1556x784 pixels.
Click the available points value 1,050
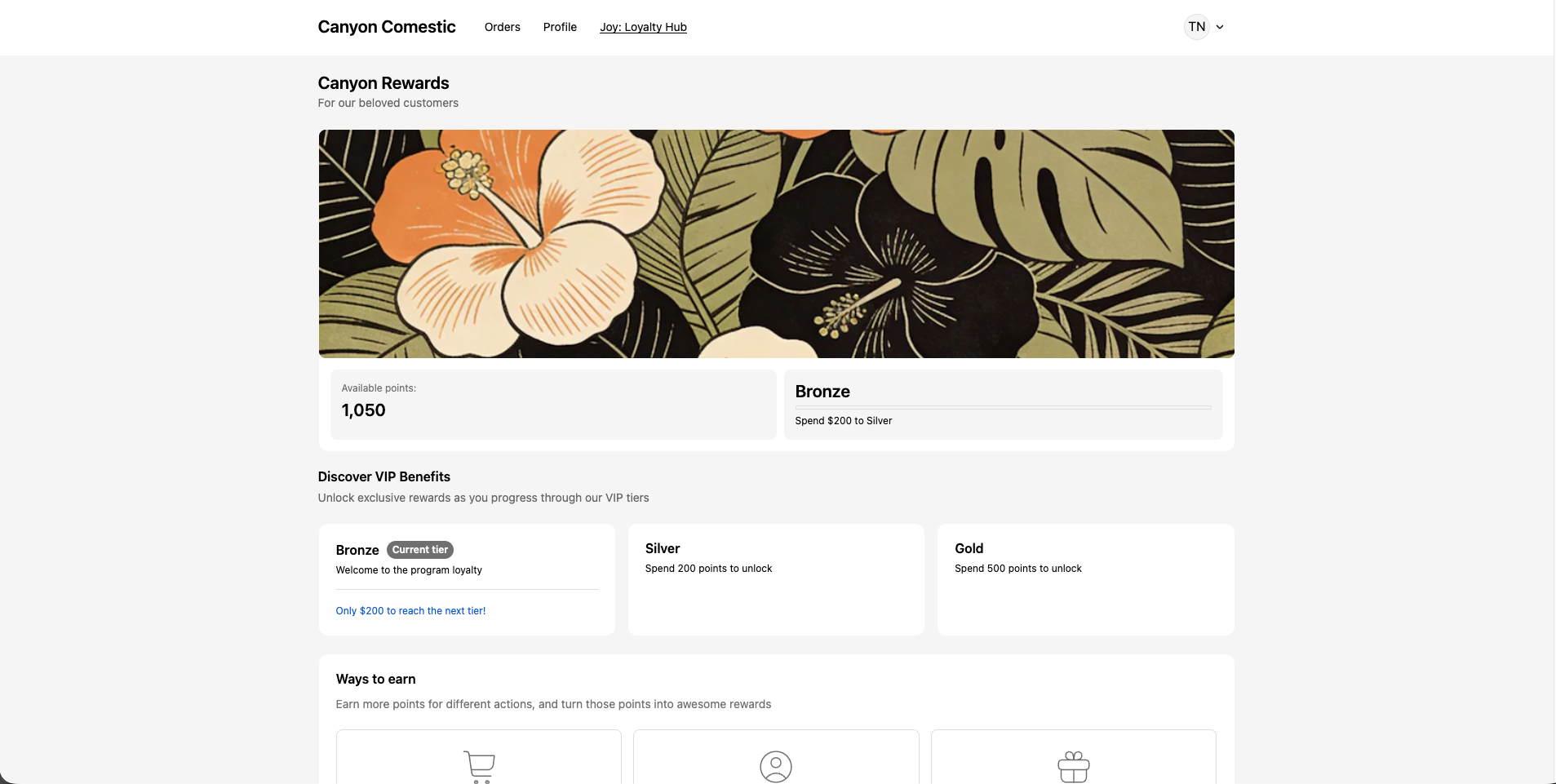coord(364,410)
